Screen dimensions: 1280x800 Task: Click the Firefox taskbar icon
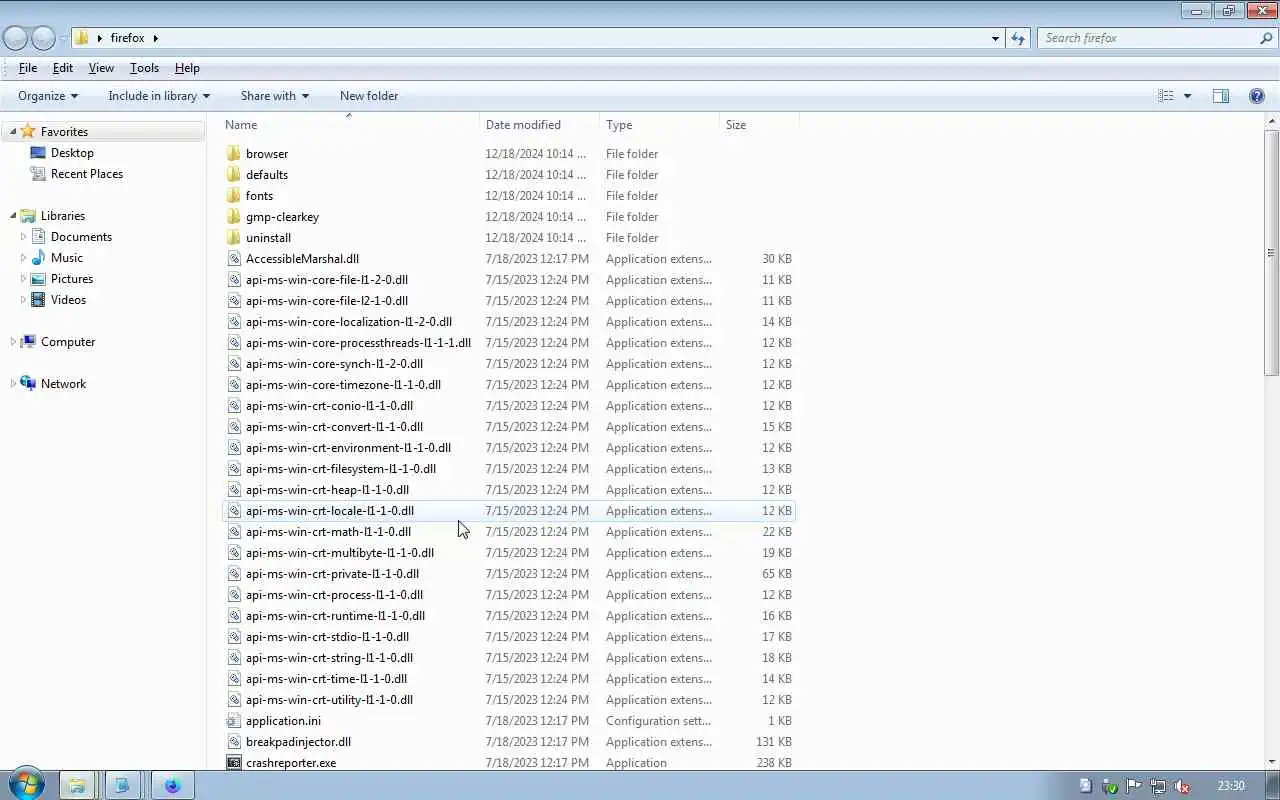pyautogui.click(x=172, y=785)
